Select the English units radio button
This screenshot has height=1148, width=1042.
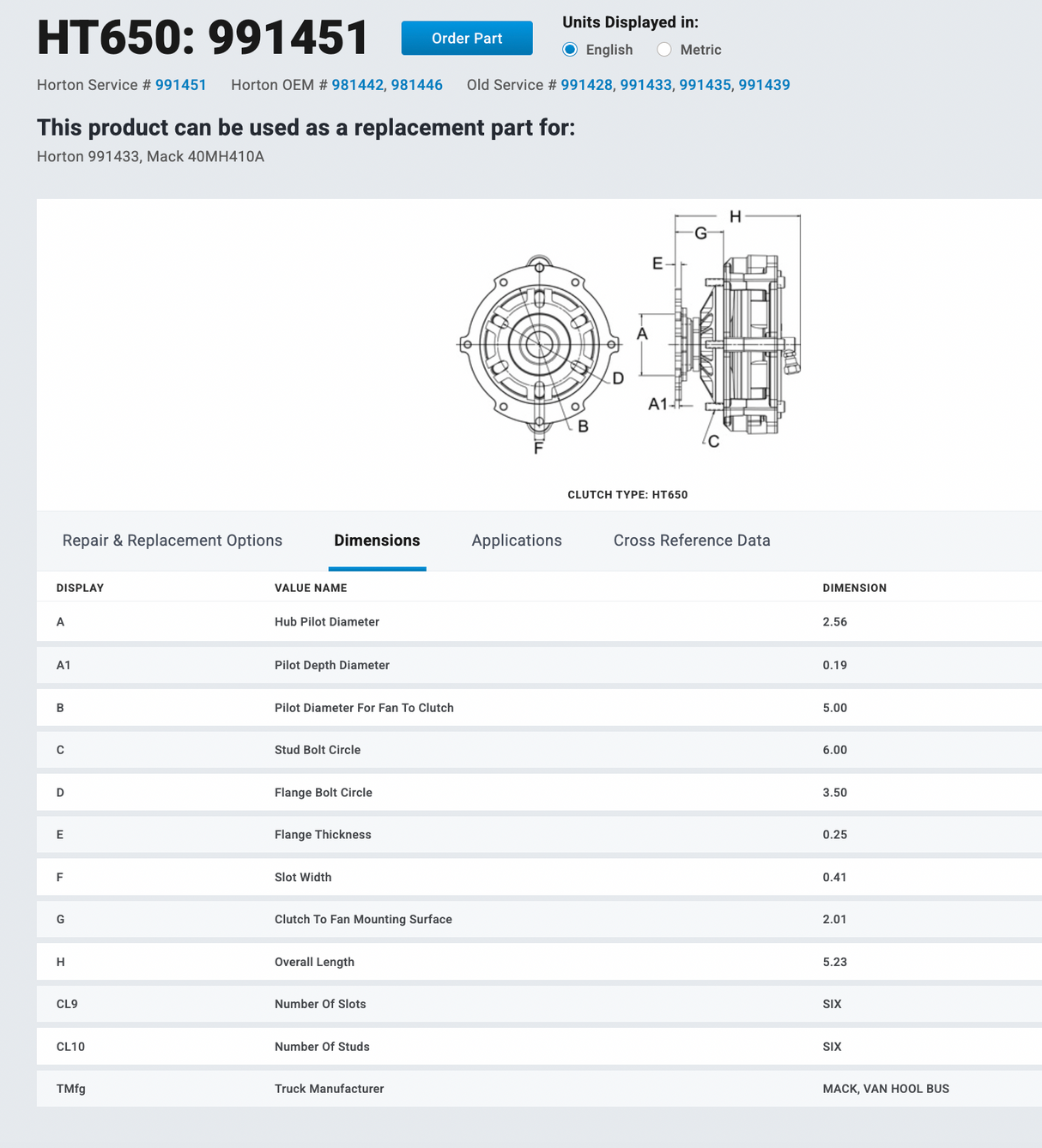click(570, 50)
